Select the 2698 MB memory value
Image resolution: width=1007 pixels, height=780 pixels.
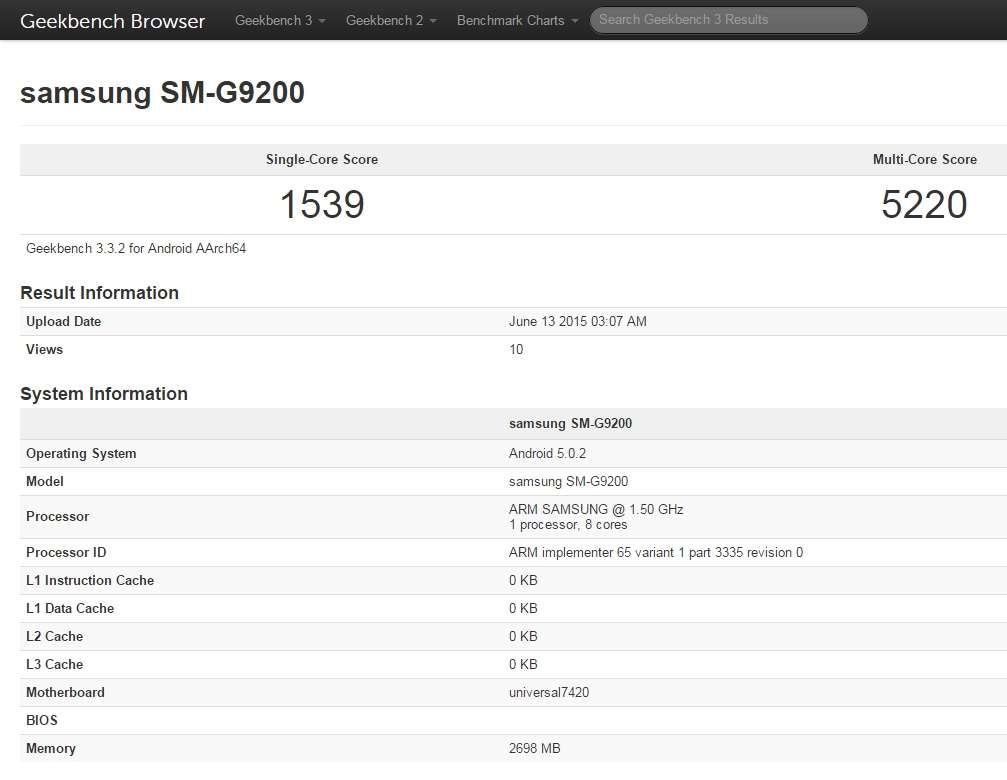point(534,749)
